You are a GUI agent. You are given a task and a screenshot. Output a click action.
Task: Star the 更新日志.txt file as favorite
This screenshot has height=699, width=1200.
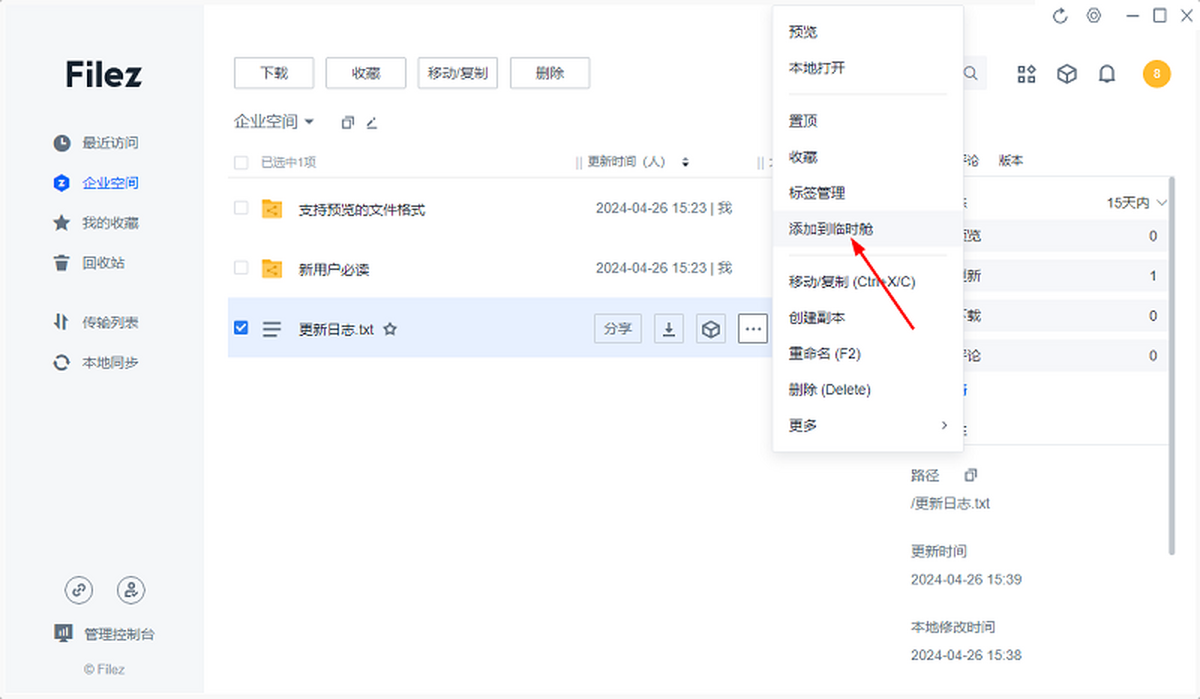pos(390,328)
